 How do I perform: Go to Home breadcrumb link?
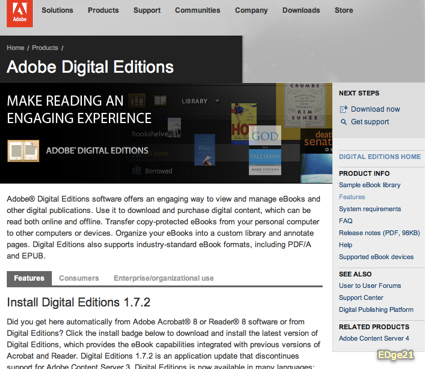[15, 48]
